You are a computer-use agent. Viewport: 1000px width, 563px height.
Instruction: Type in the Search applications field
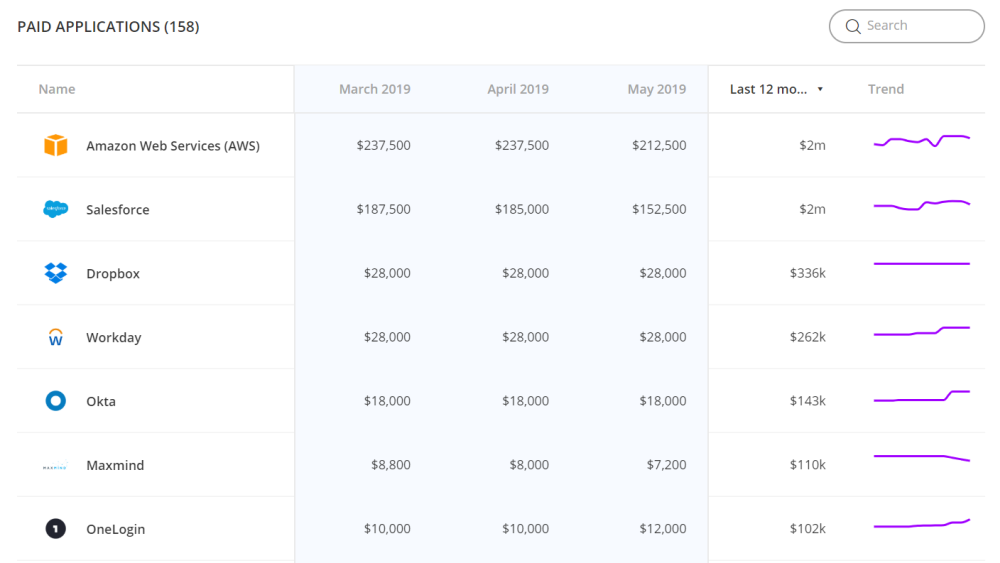(x=918, y=26)
